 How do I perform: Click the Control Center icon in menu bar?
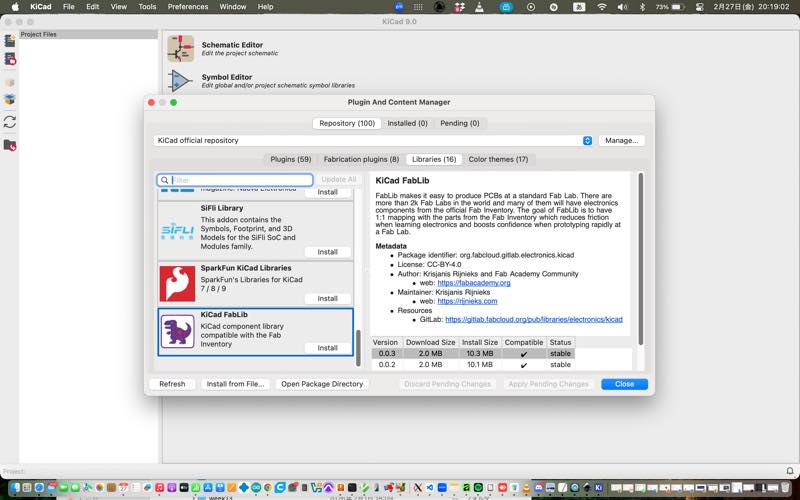point(699,7)
